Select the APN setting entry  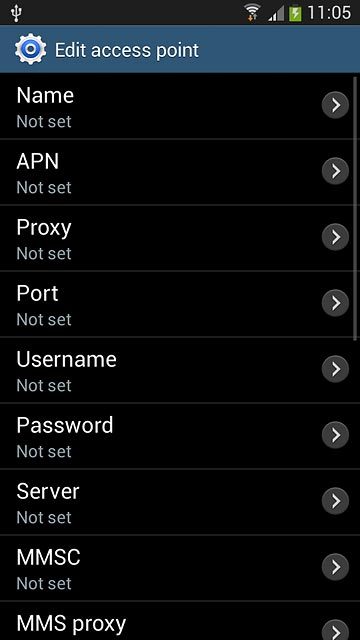point(180,172)
